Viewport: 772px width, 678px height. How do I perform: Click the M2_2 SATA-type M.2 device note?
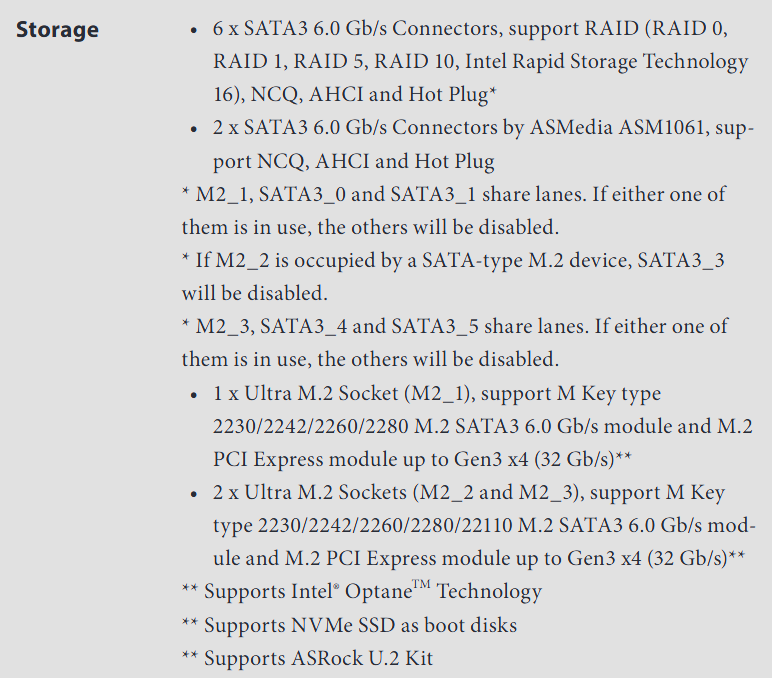[453, 277]
